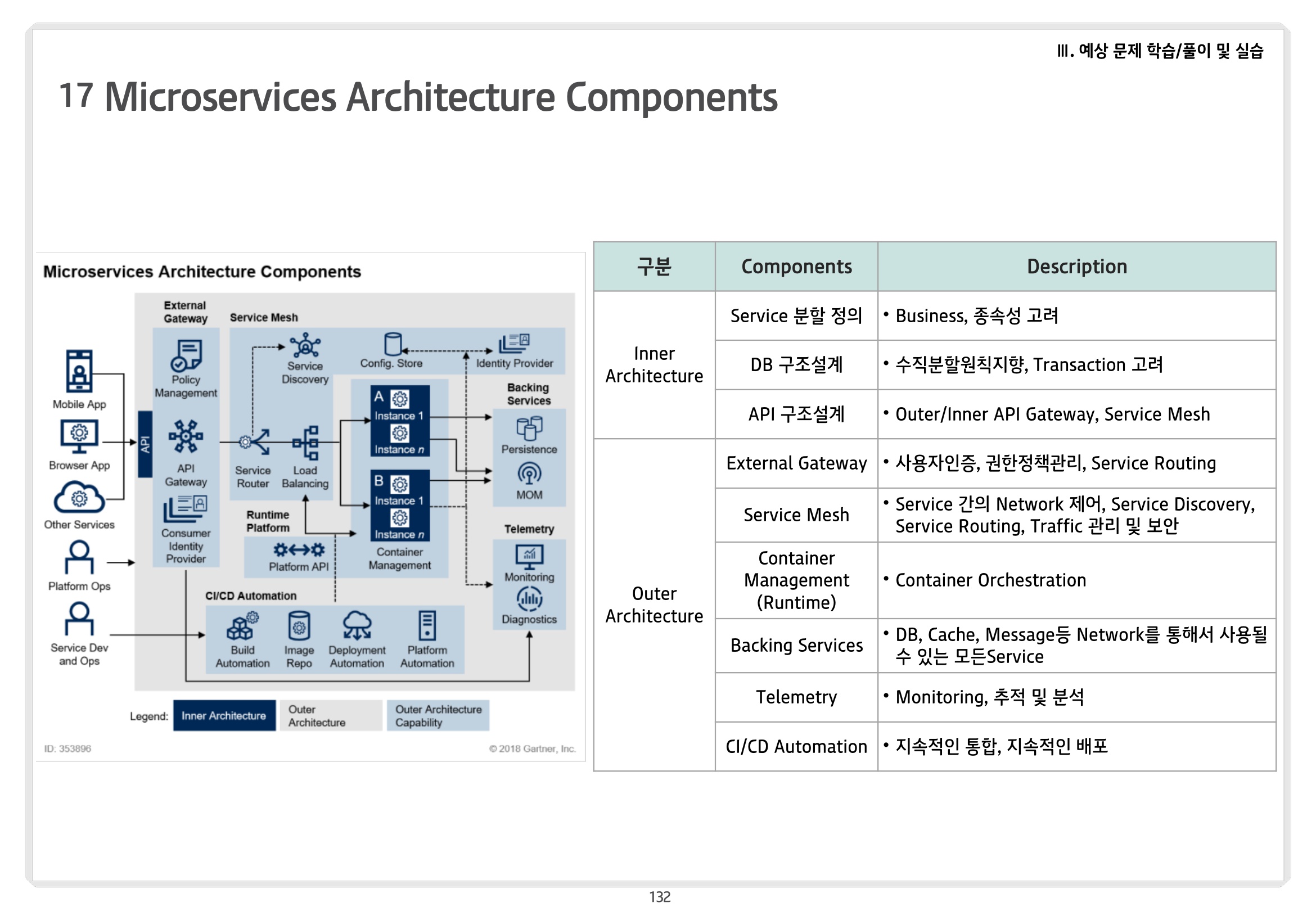Click the External Gateway row description text
Viewport: 1316px width, 911px height.
point(1055,463)
